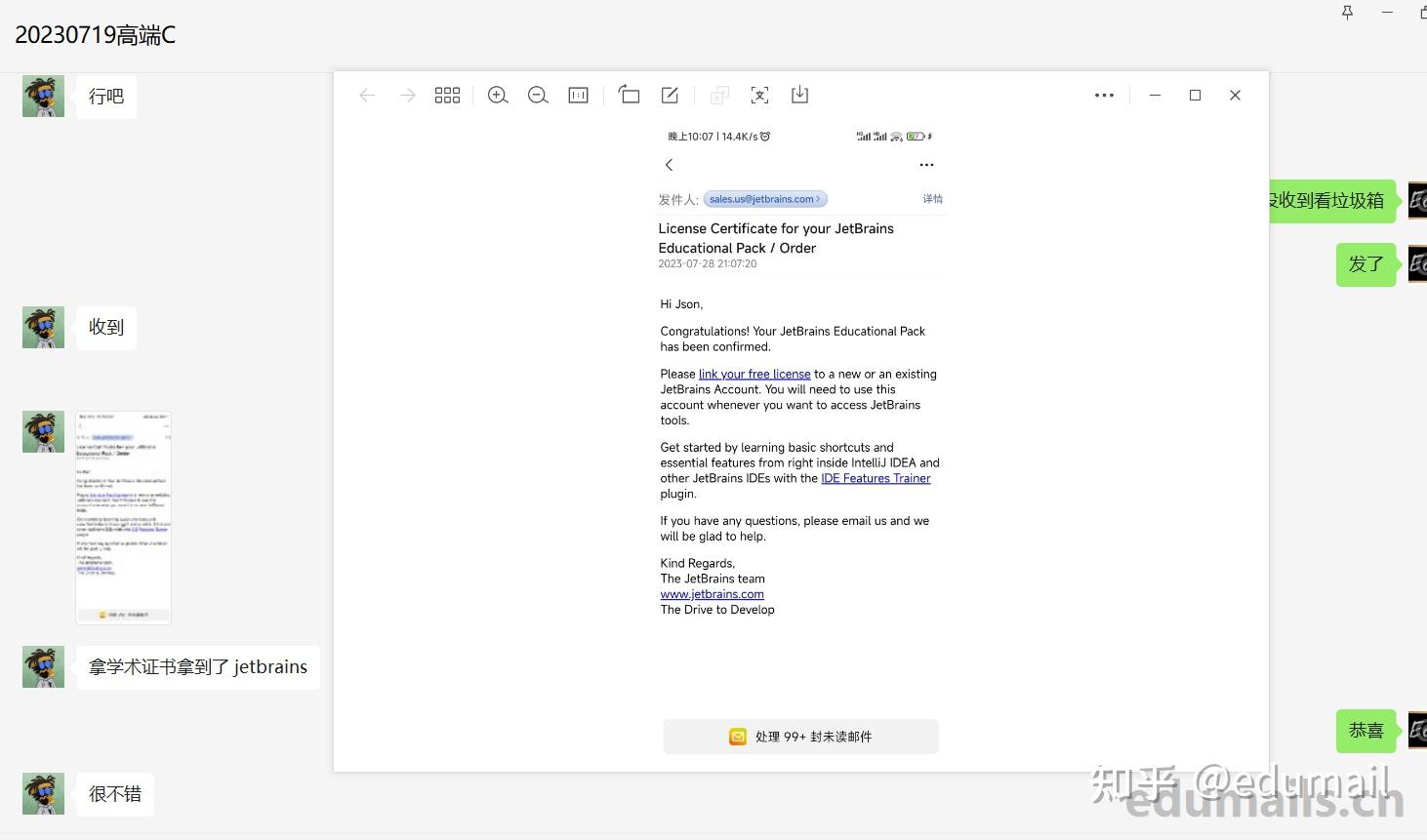Open thumbnail grid view of images
The width and height of the screenshot is (1427, 840).
point(447,95)
